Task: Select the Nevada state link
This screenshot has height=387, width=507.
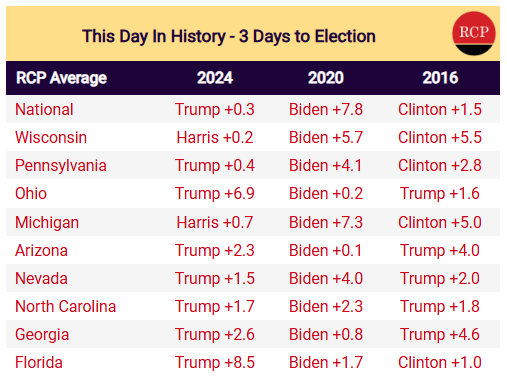Action: point(41,278)
